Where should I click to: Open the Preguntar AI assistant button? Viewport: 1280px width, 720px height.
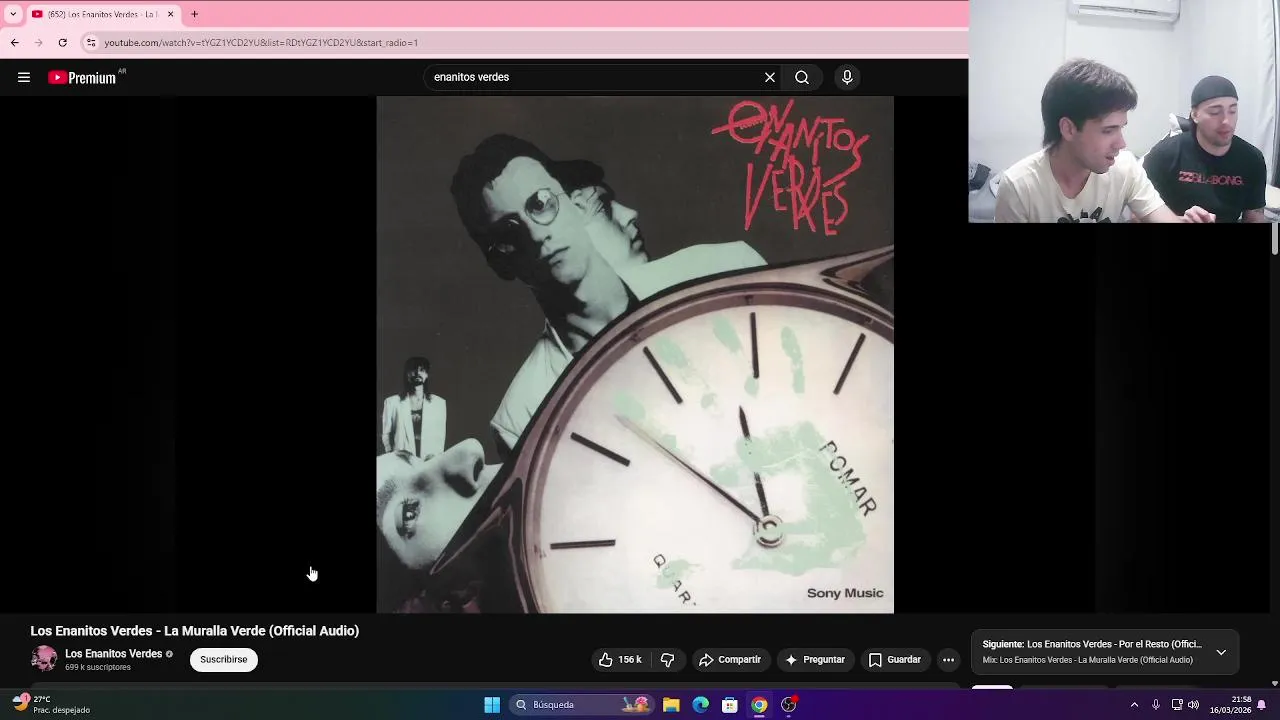815,660
